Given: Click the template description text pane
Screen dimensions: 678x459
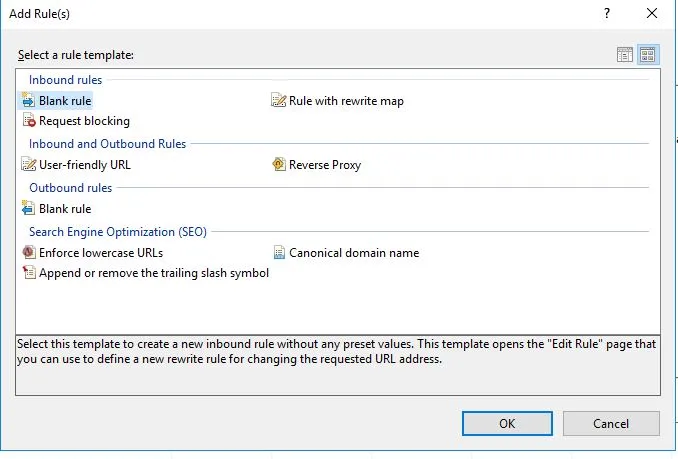Looking at the screenshot, I should coord(338,364).
